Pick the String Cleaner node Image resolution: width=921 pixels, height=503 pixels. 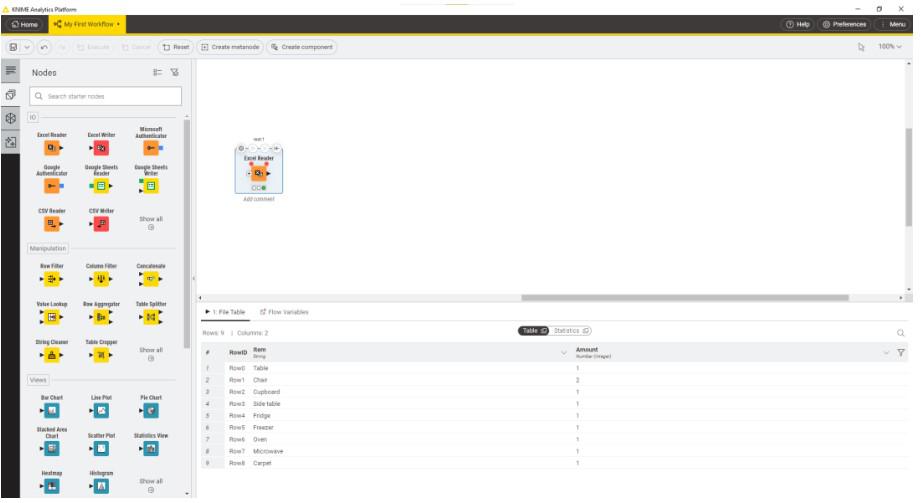pyautogui.click(x=52, y=355)
